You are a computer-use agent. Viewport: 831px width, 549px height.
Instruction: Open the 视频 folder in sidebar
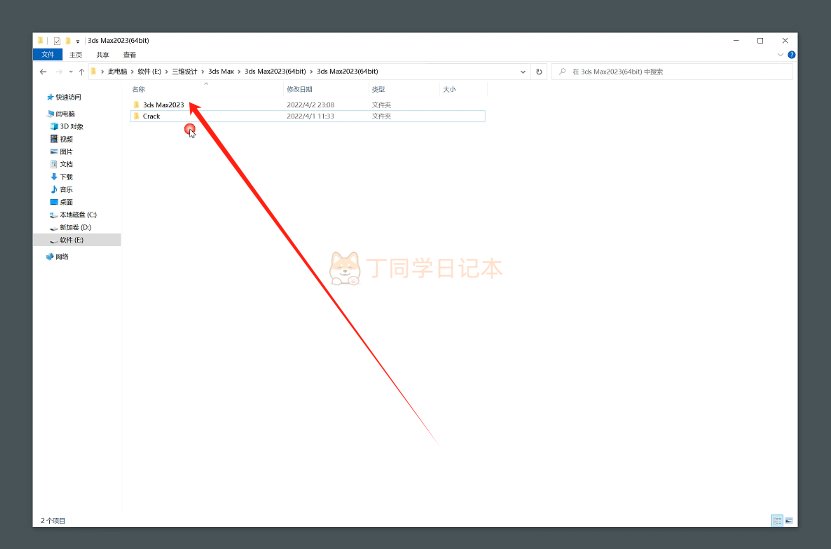[66, 139]
